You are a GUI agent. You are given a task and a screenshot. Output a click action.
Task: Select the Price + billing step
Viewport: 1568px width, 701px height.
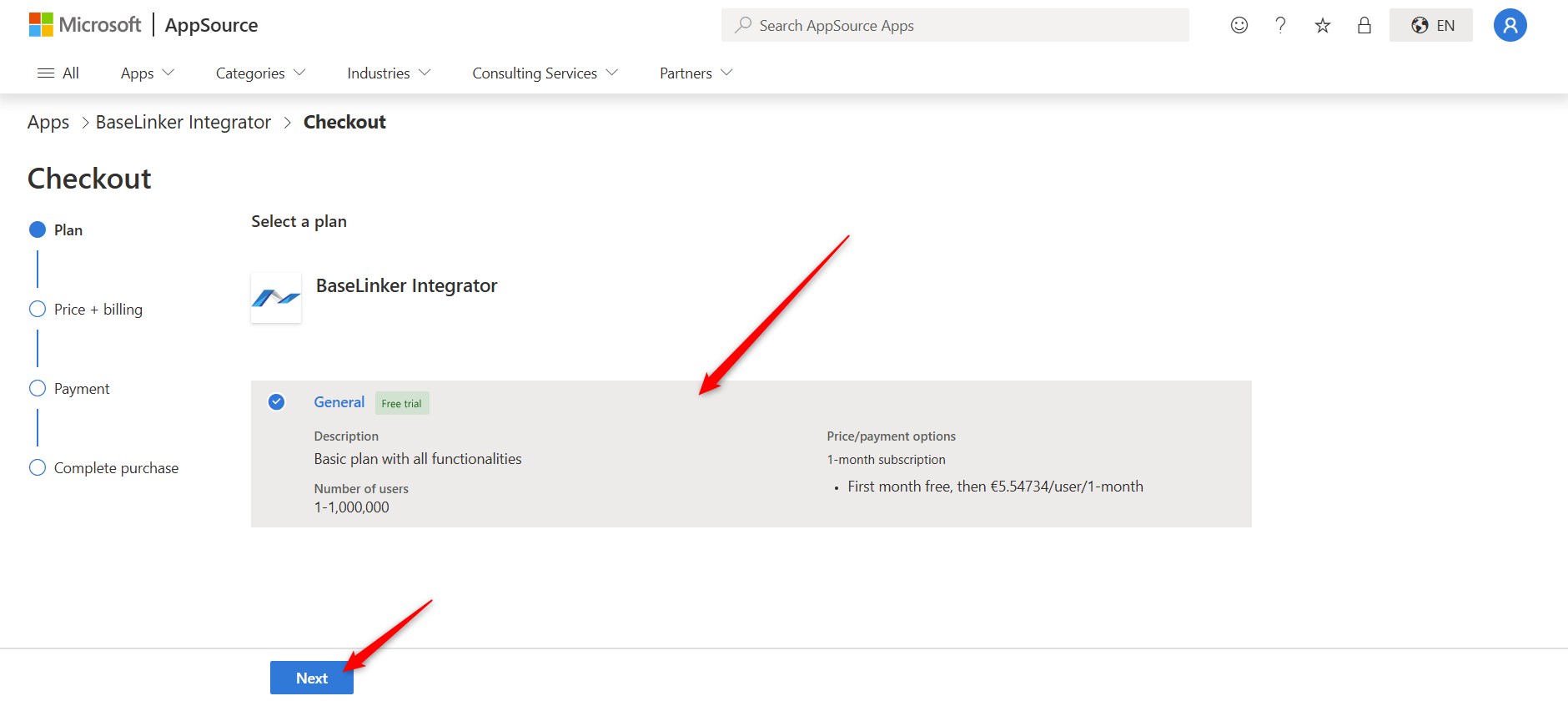click(x=86, y=309)
